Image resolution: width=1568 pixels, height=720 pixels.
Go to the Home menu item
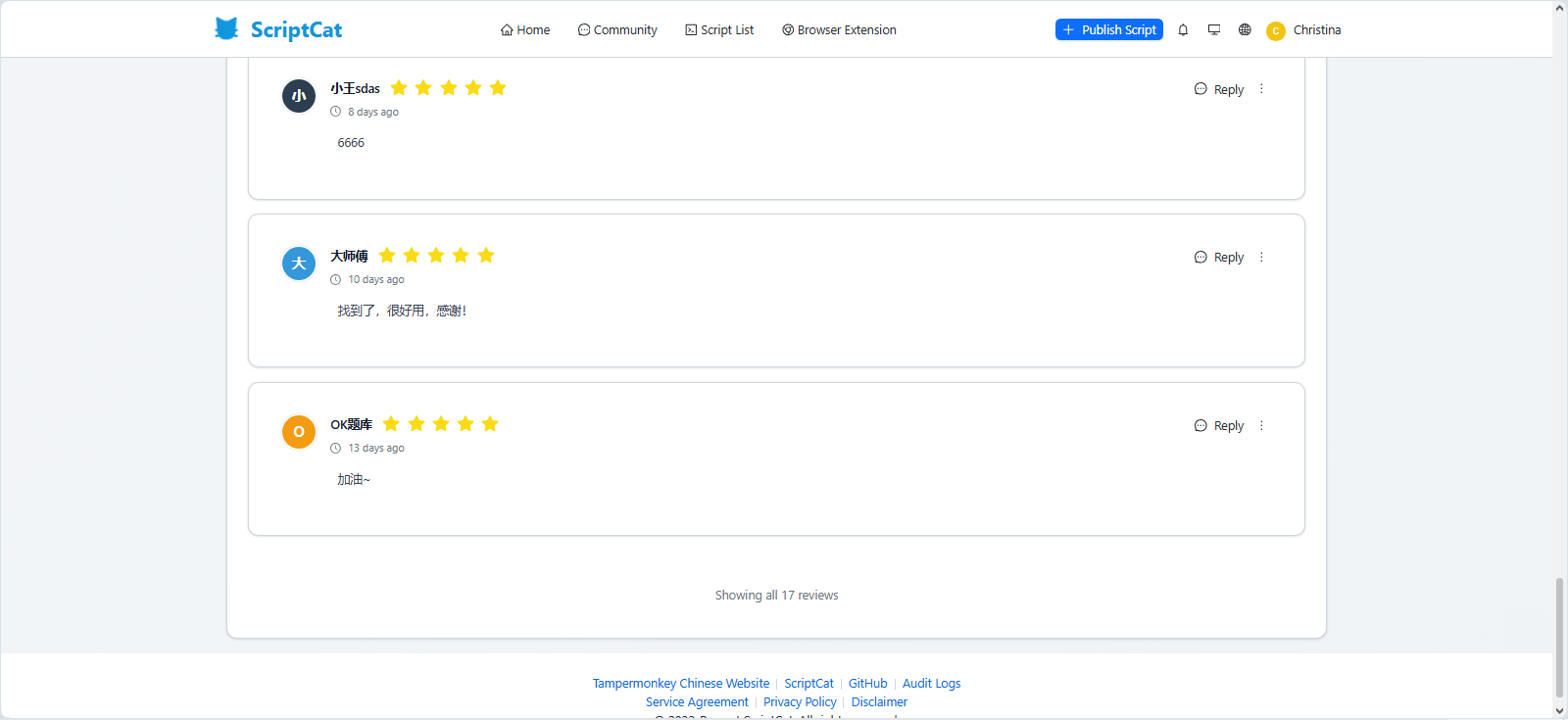click(x=525, y=30)
